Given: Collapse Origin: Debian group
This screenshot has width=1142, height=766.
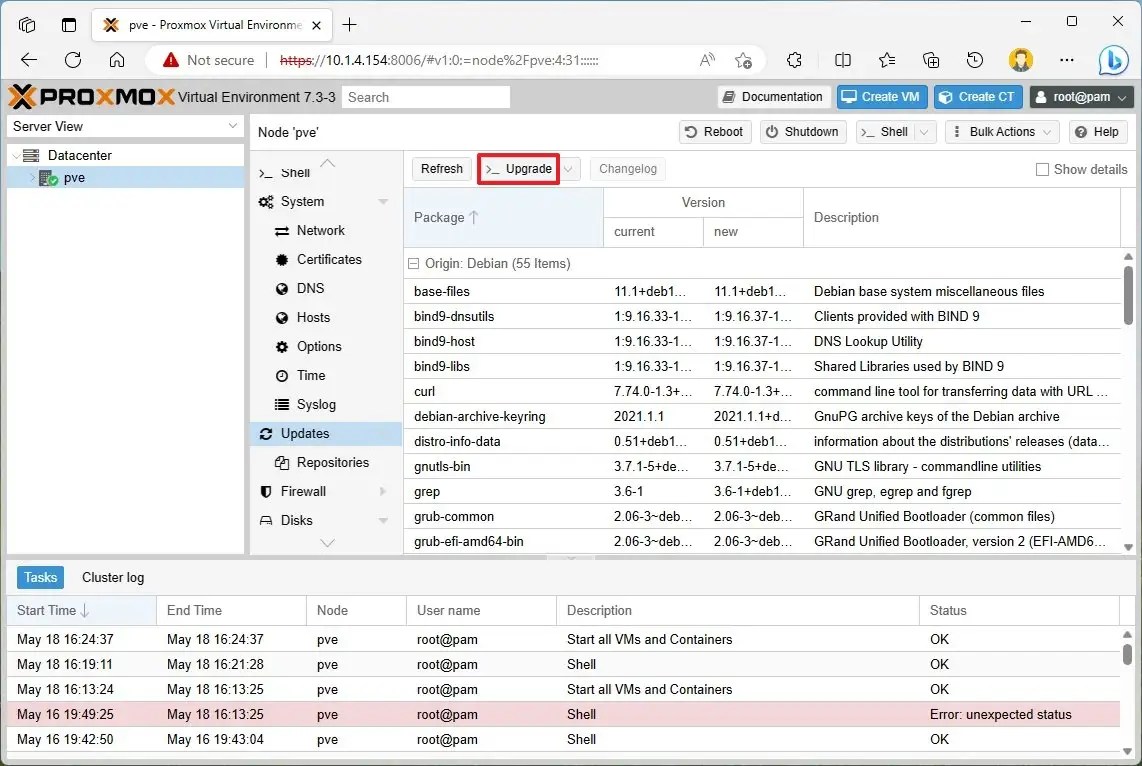Looking at the screenshot, I should (414, 264).
